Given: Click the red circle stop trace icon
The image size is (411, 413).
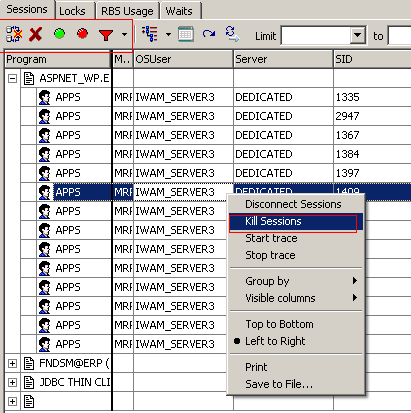Looking at the screenshot, I should 82,34.
